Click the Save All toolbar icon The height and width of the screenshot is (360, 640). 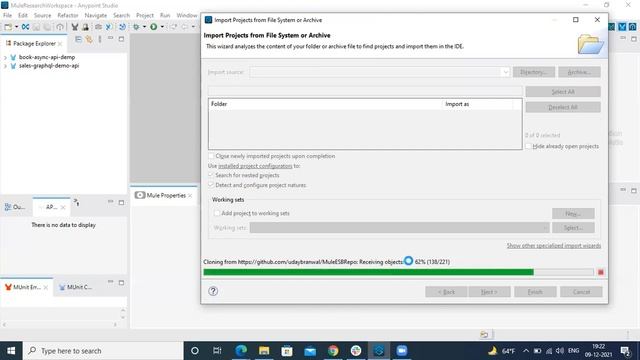47,27
